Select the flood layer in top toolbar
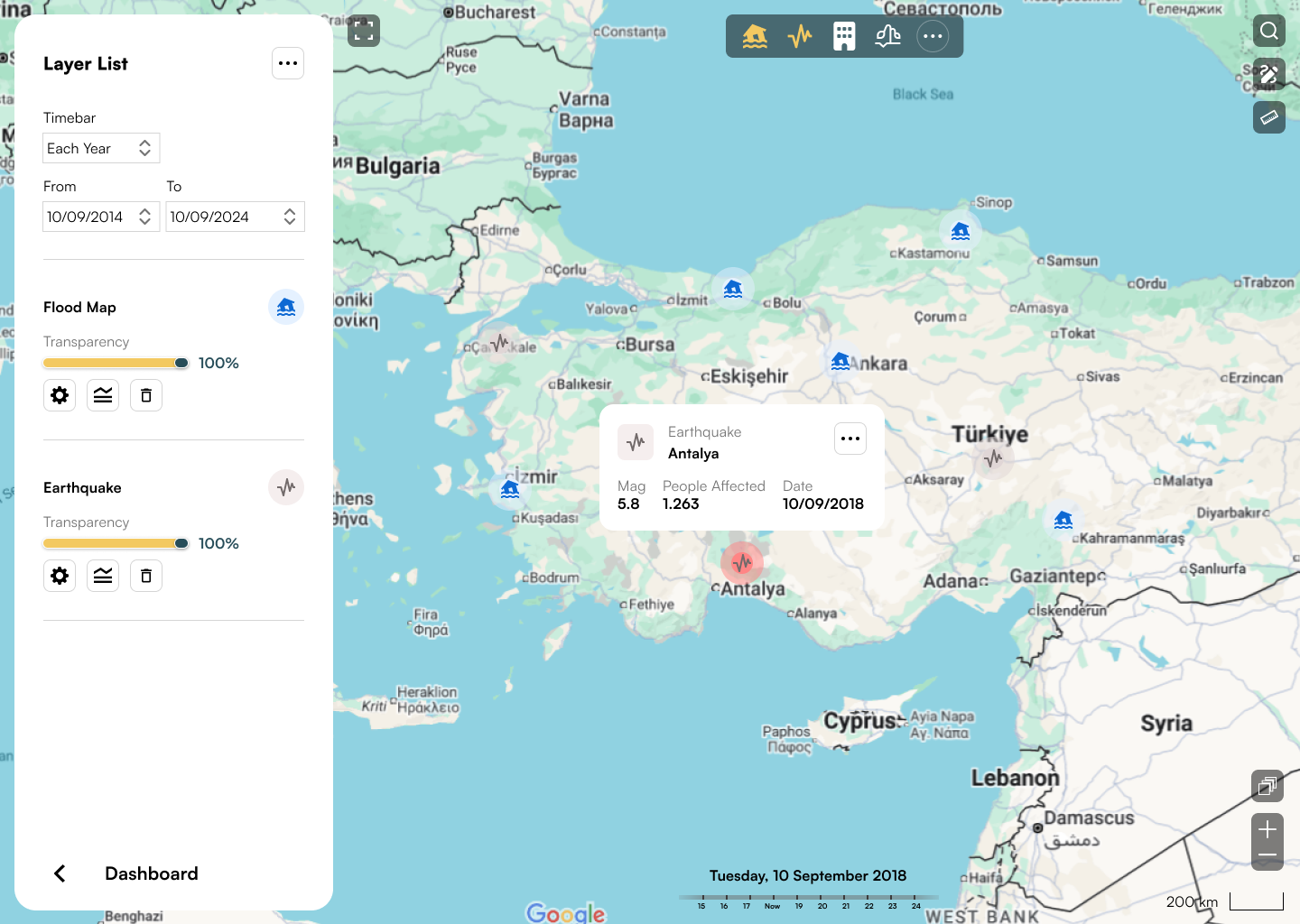This screenshot has height=924, width=1300. pos(755,36)
